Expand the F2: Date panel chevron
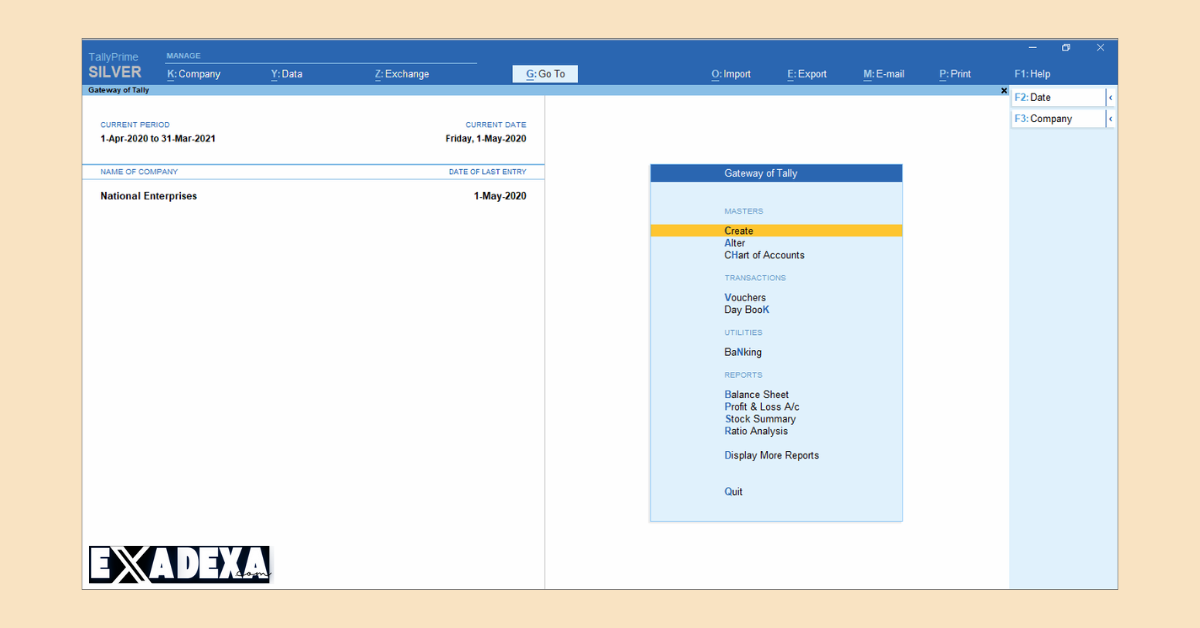The height and width of the screenshot is (628, 1200). [x=1109, y=97]
